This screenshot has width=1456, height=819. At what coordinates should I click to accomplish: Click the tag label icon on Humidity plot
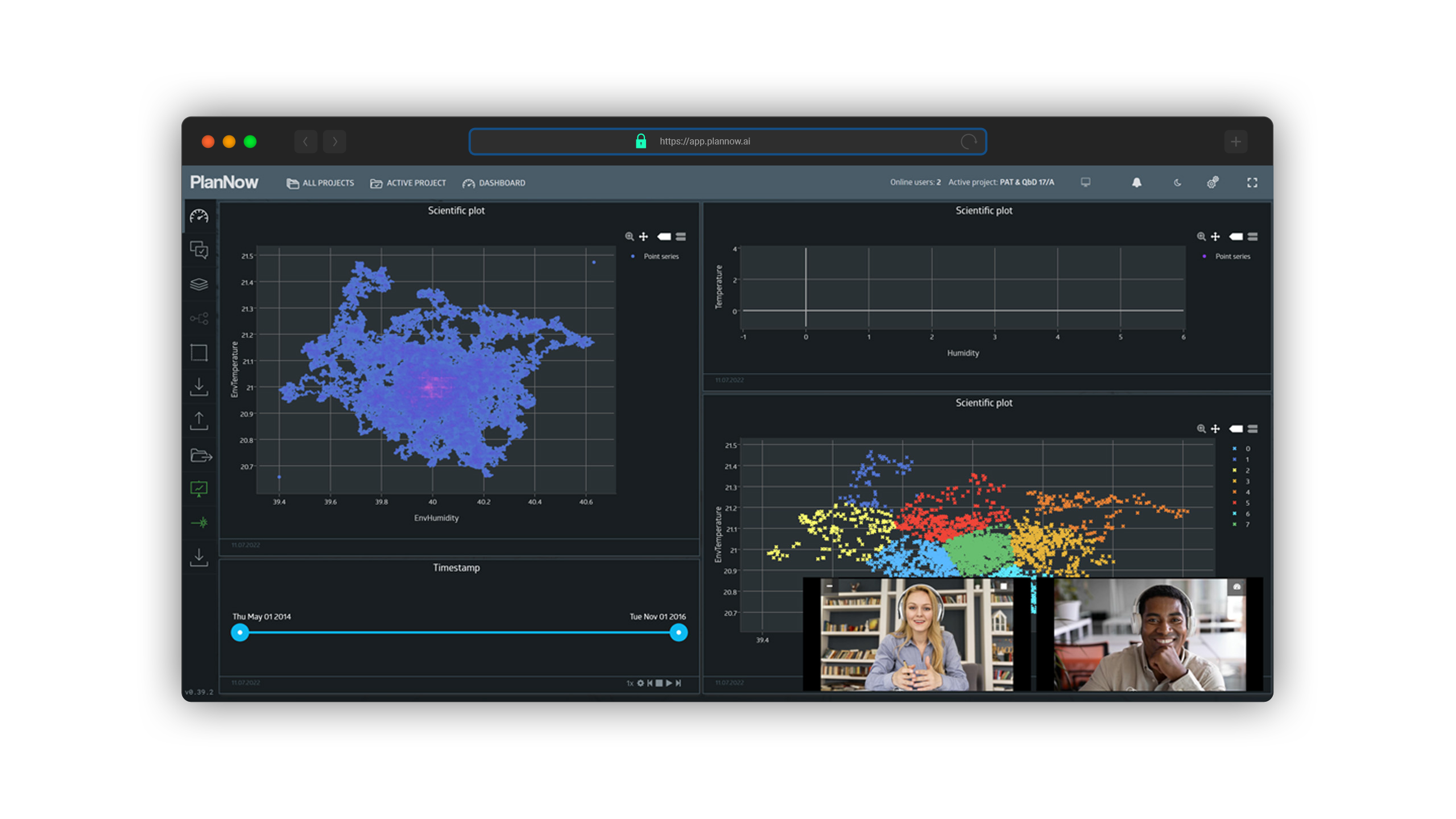(1236, 237)
